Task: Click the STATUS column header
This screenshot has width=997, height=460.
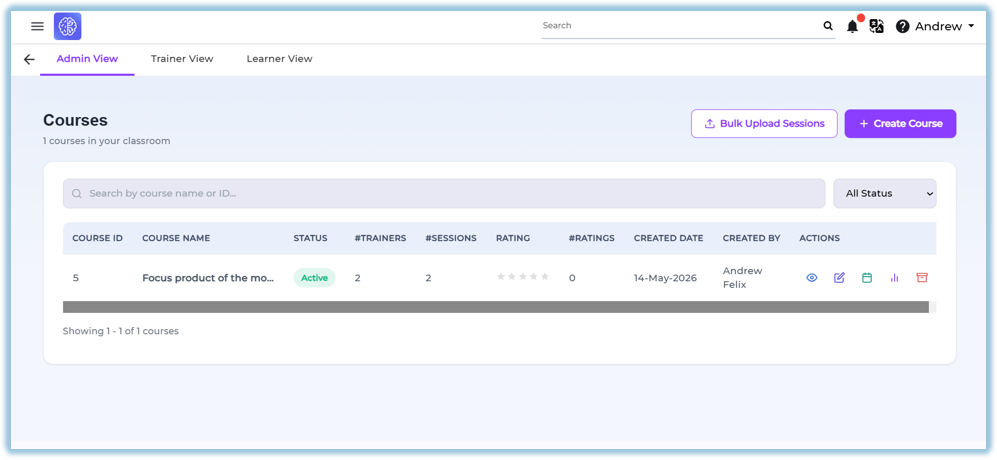Action: coord(310,238)
